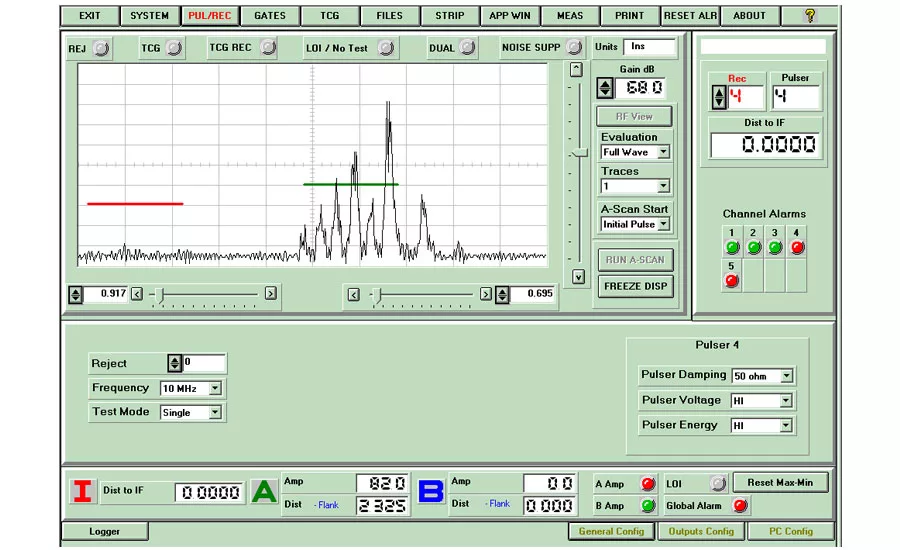Toggle the TCG REC switch
This screenshot has height=550, width=900.
pos(267,47)
